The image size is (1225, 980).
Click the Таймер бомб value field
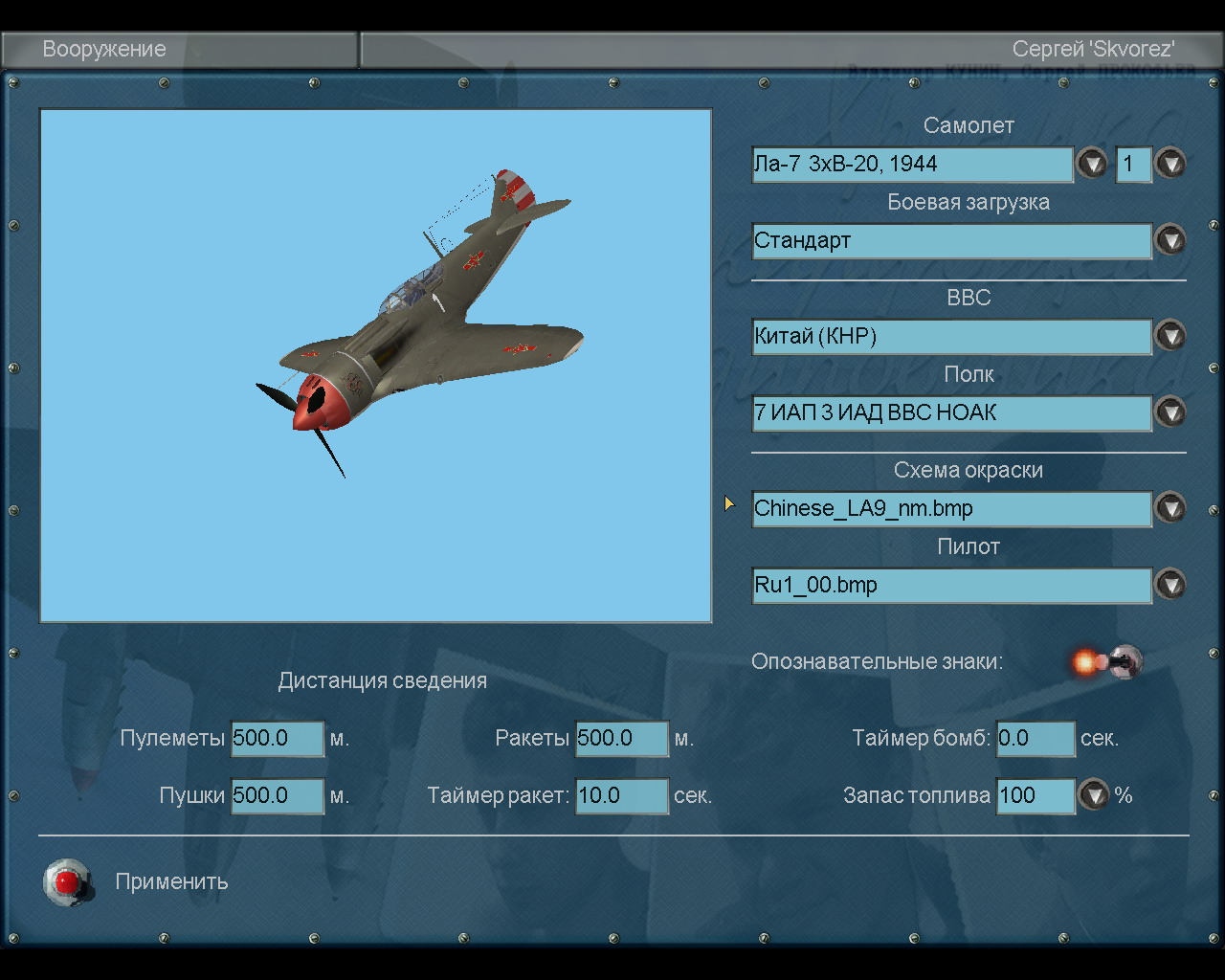(1035, 738)
